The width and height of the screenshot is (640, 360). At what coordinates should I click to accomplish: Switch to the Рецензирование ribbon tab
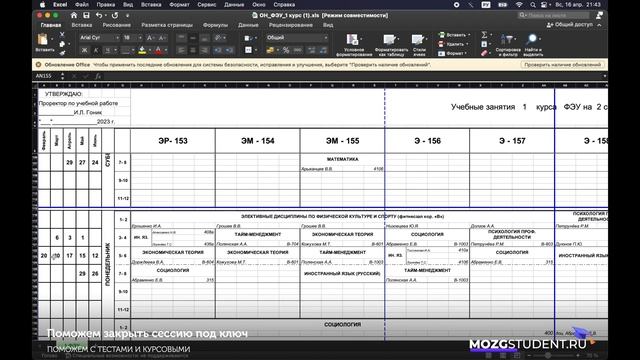291,25
